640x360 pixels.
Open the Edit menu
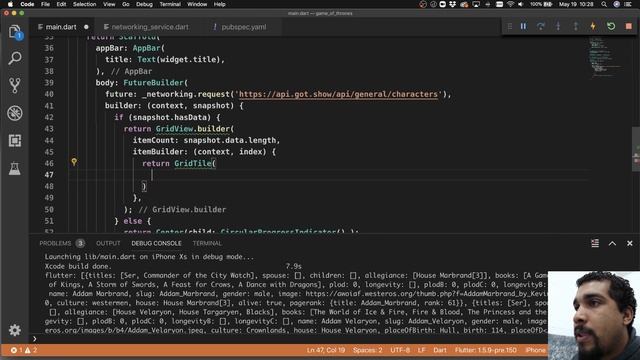61,4
